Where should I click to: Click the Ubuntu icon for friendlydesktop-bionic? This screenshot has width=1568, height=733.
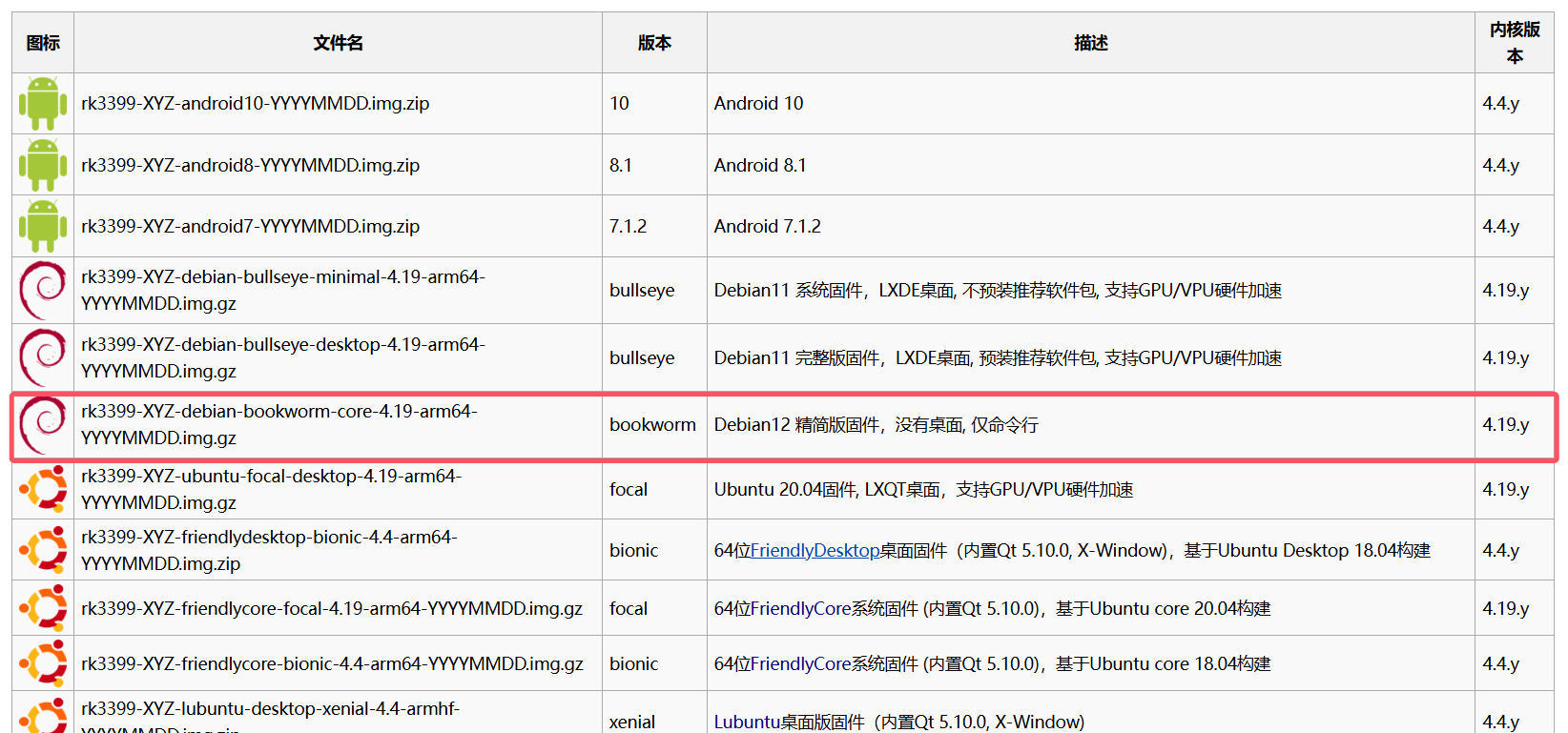click(43, 550)
